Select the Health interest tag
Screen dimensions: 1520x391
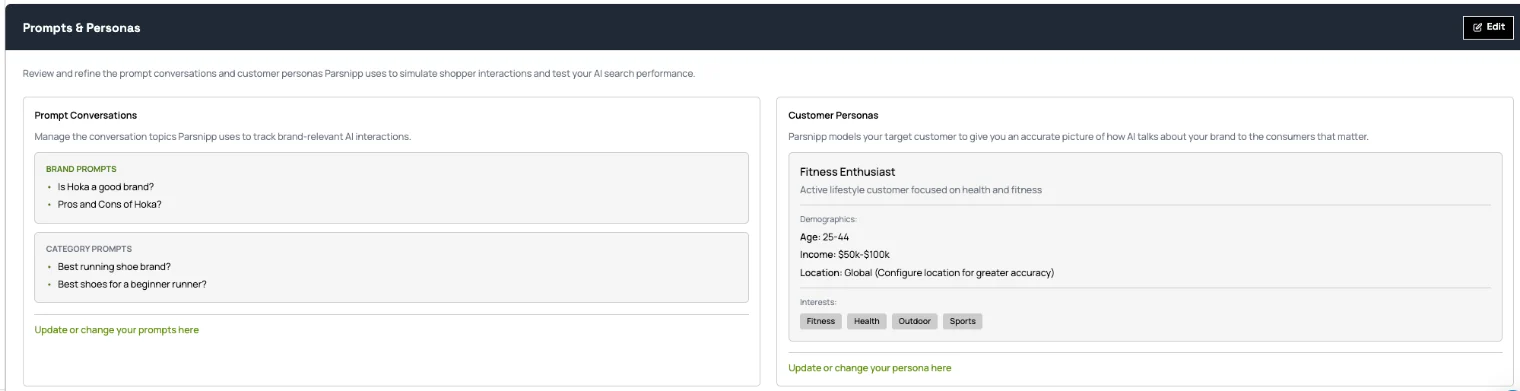click(x=866, y=321)
